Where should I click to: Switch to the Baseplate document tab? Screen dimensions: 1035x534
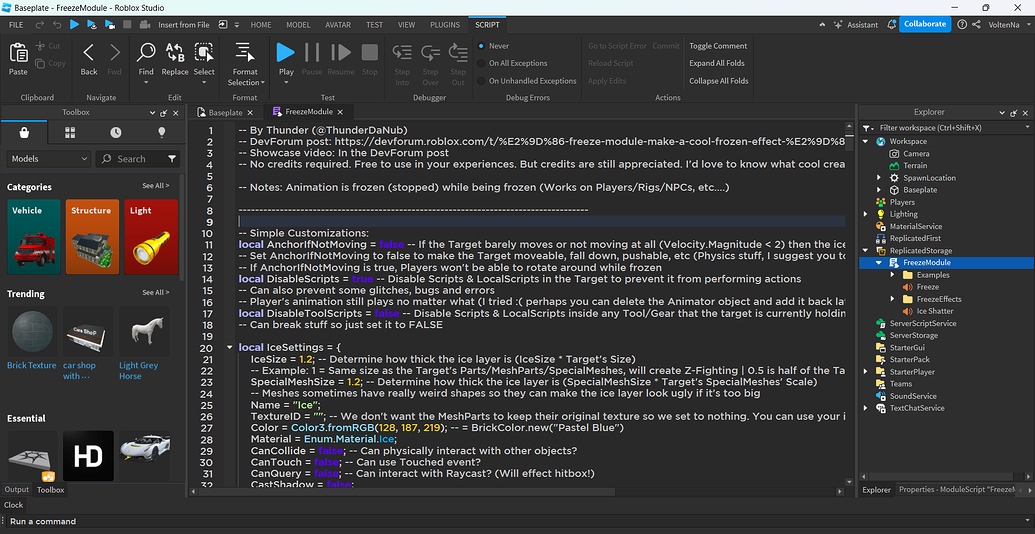[225, 112]
